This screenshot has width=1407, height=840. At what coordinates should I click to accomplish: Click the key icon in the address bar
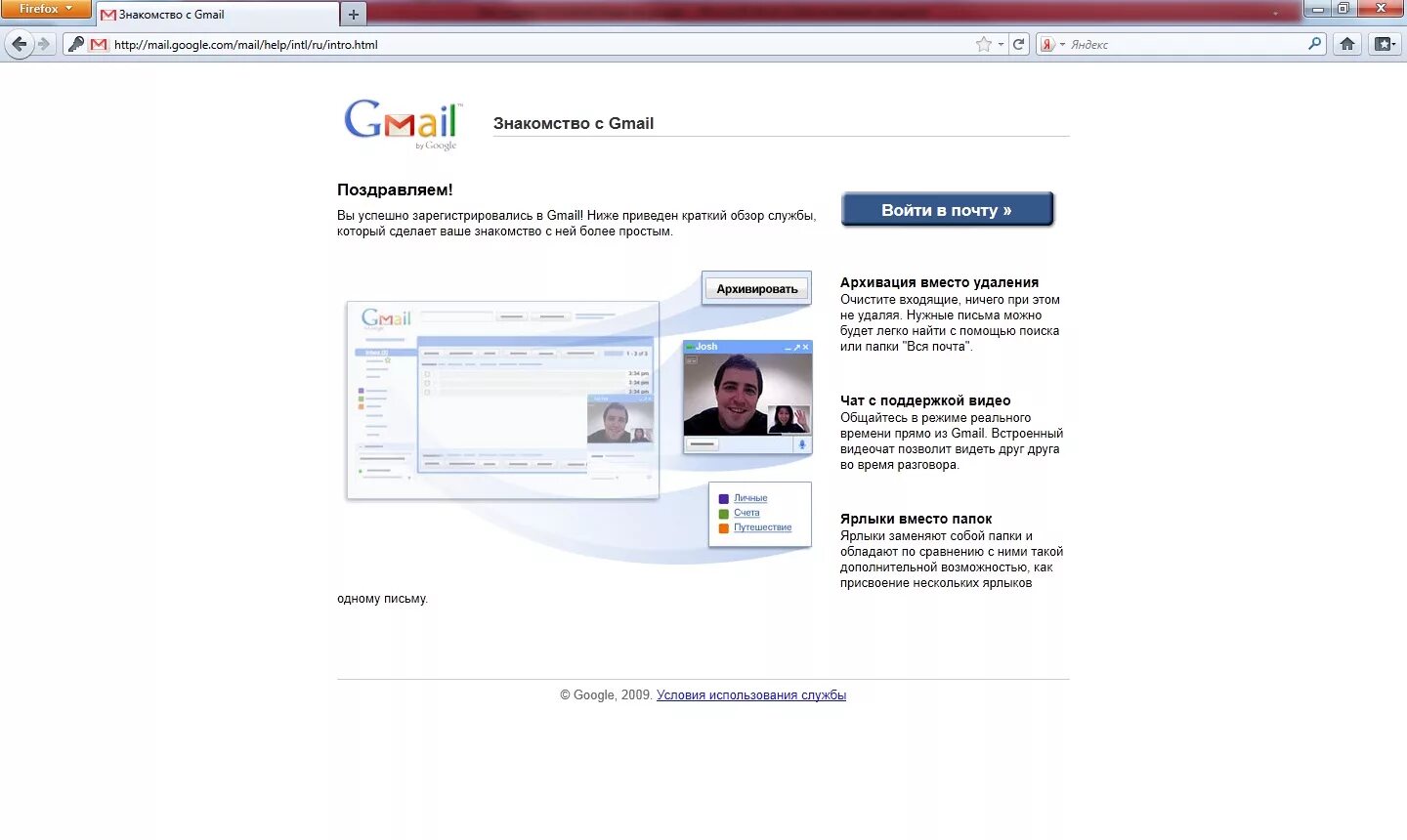(x=75, y=44)
